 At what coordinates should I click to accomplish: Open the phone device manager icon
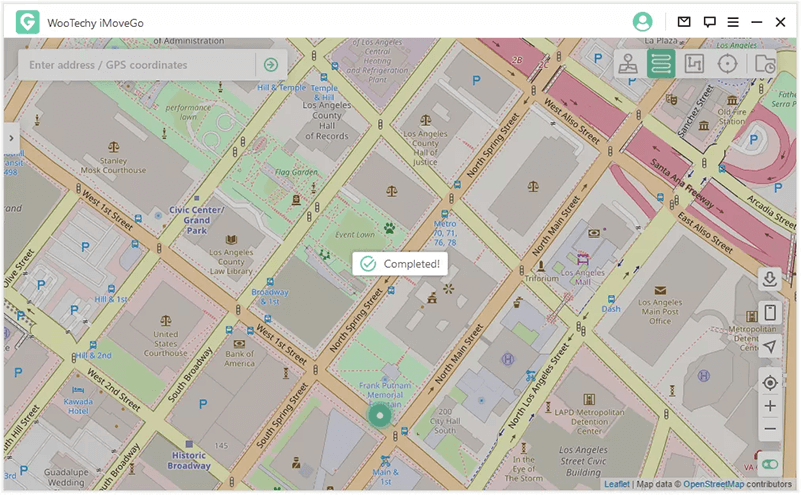pos(769,313)
